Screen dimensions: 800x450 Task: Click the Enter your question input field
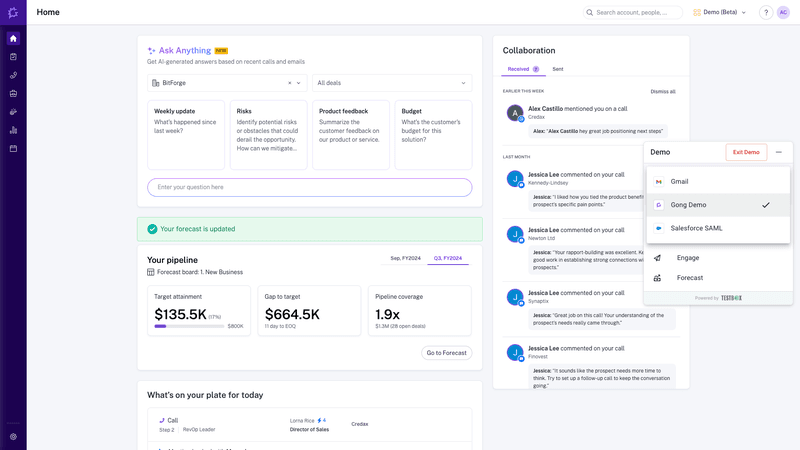click(x=309, y=187)
